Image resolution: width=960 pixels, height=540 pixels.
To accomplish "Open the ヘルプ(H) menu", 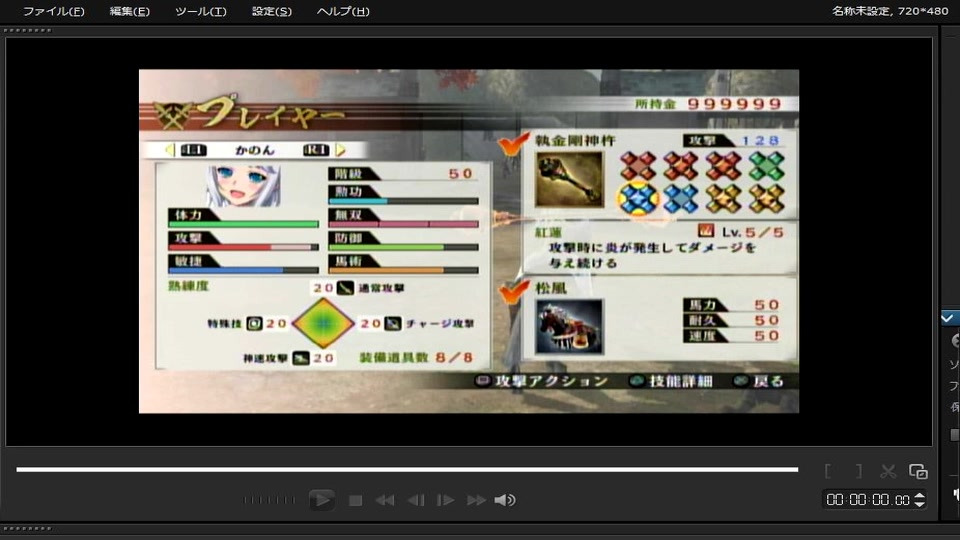I will pos(343,11).
